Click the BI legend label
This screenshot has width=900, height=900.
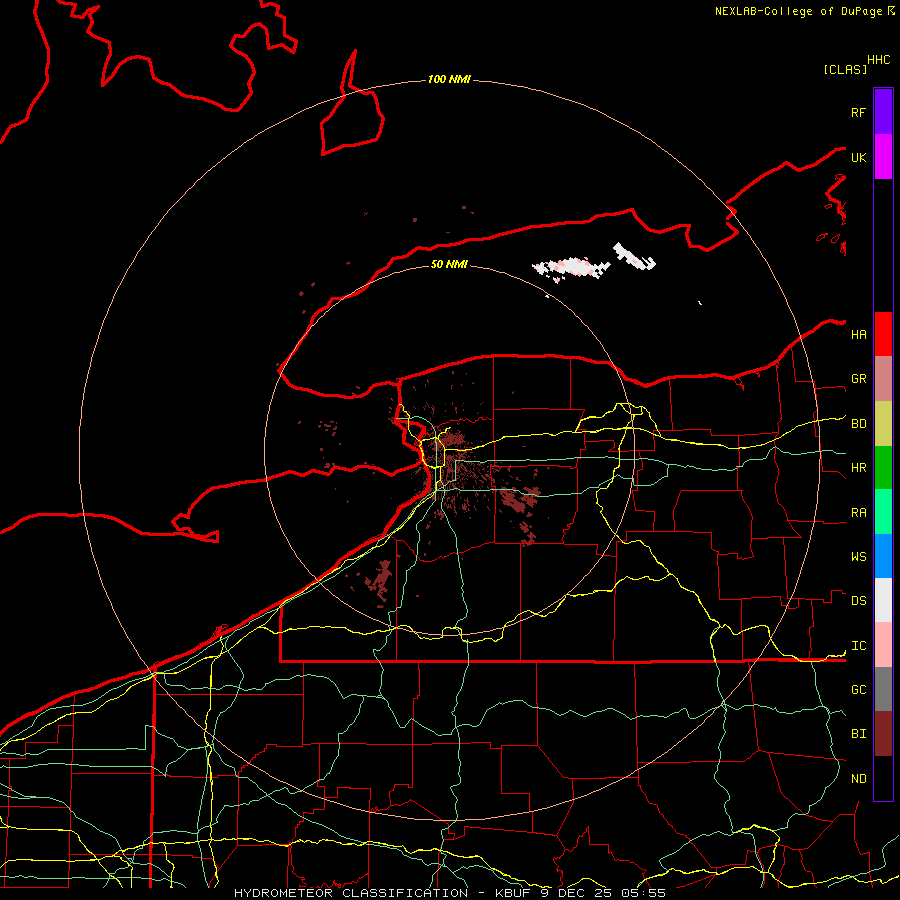(858, 734)
